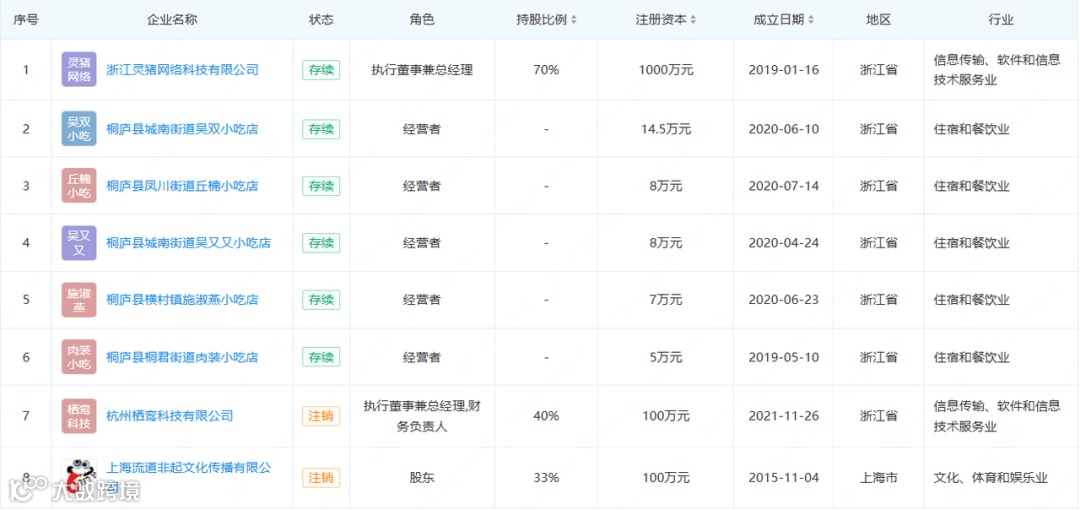Open 桐庐县桐君街道肉装小吃店 link
The image size is (1080, 510).
tap(182, 357)
